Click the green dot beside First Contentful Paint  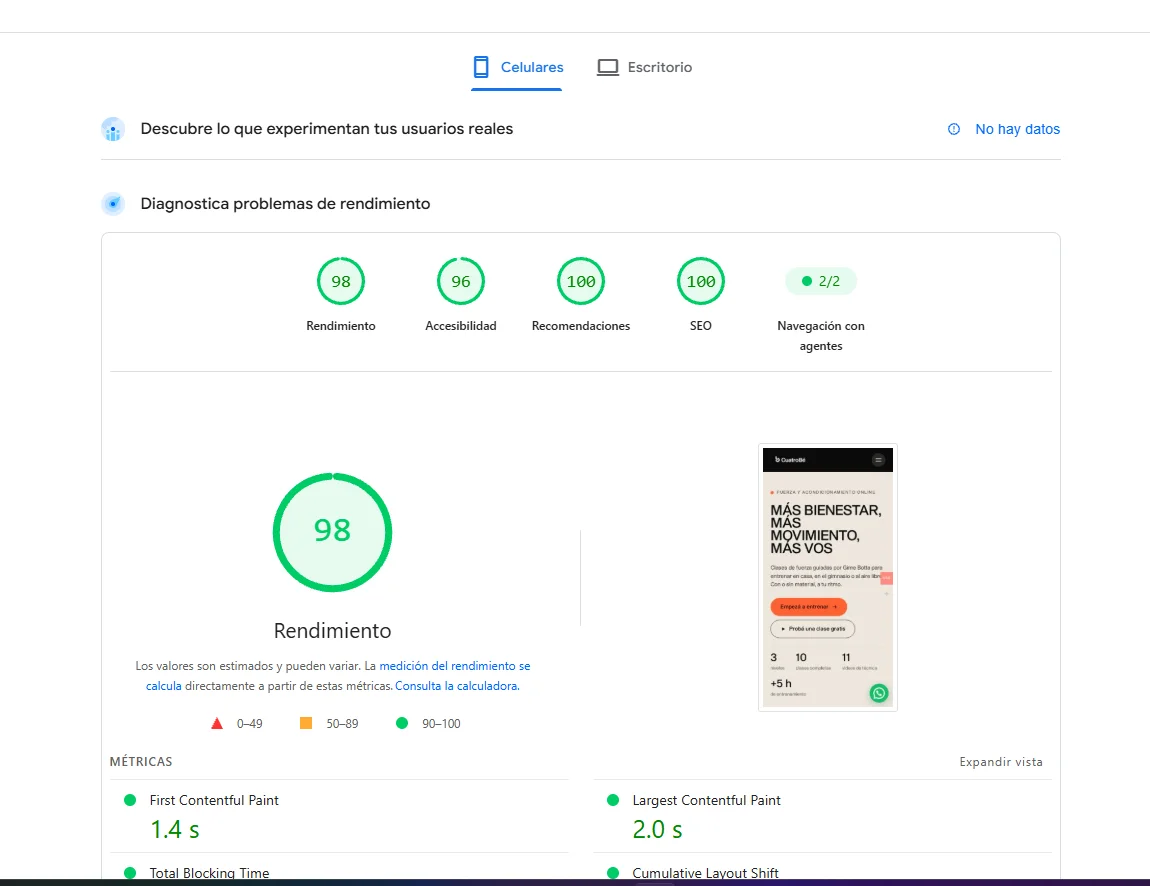(130, 800)
